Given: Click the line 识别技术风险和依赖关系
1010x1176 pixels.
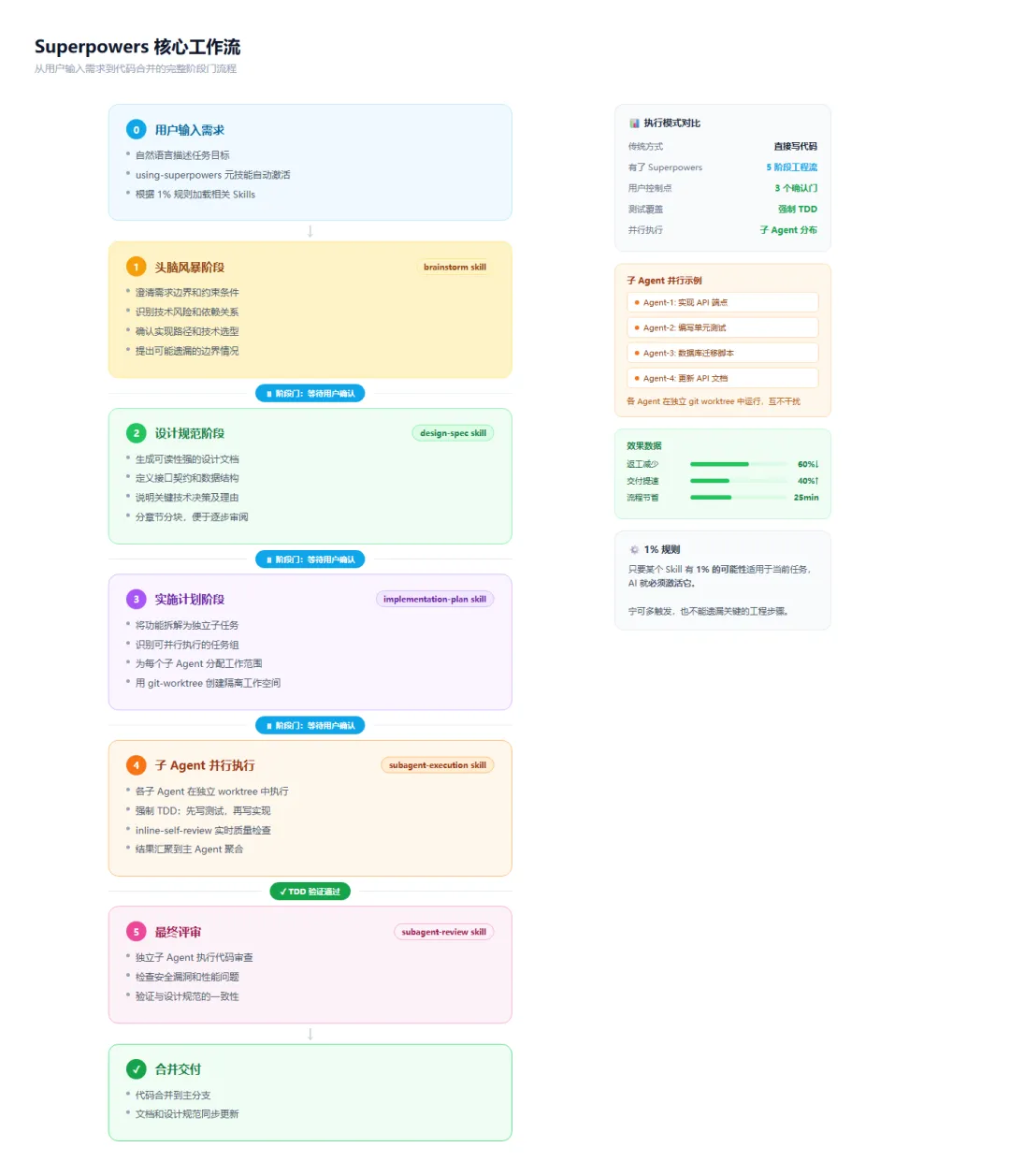Looking at the screenshot, I should 187,312.
